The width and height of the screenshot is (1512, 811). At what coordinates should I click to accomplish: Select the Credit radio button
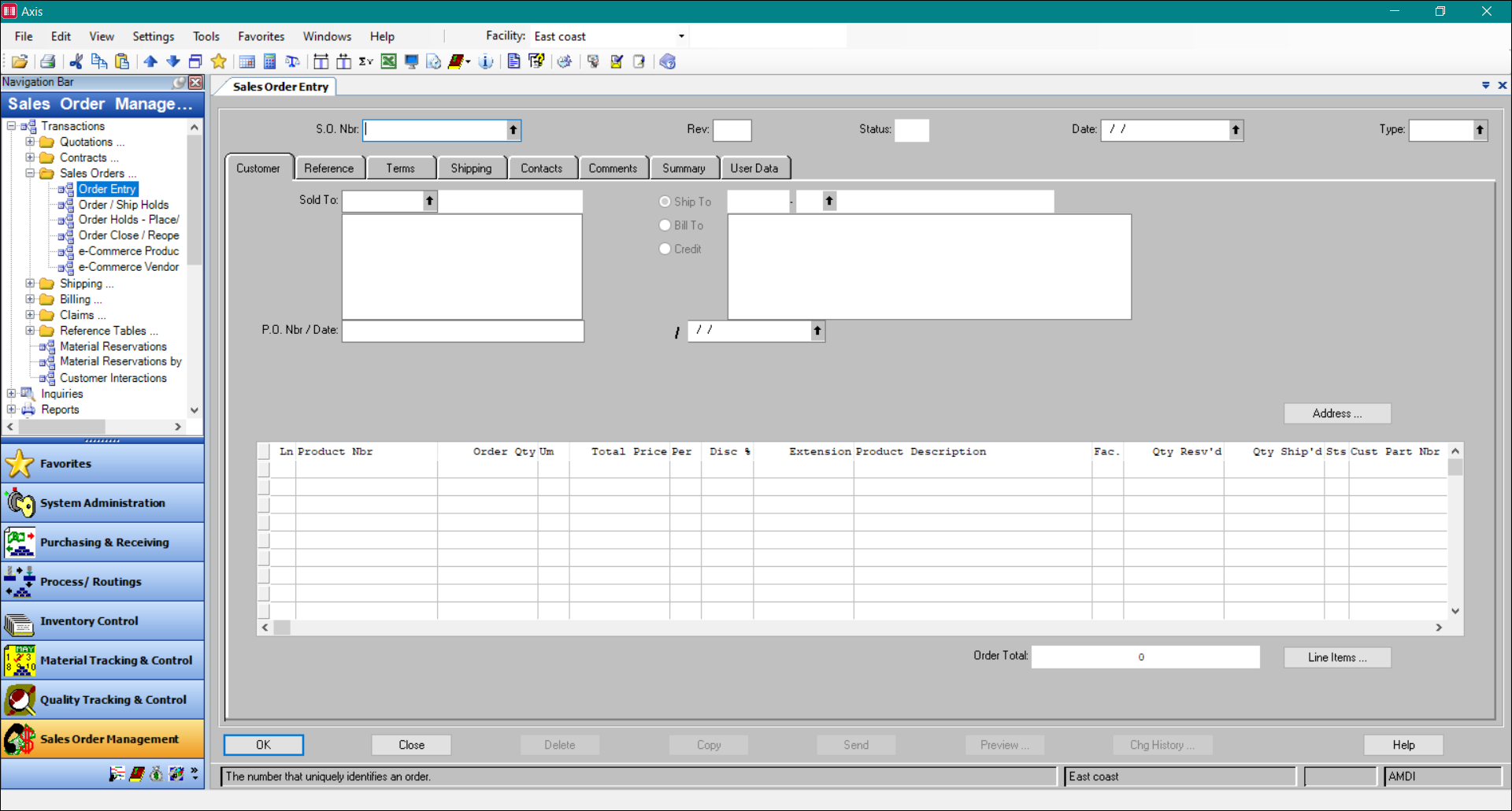(x=664, y=248)
